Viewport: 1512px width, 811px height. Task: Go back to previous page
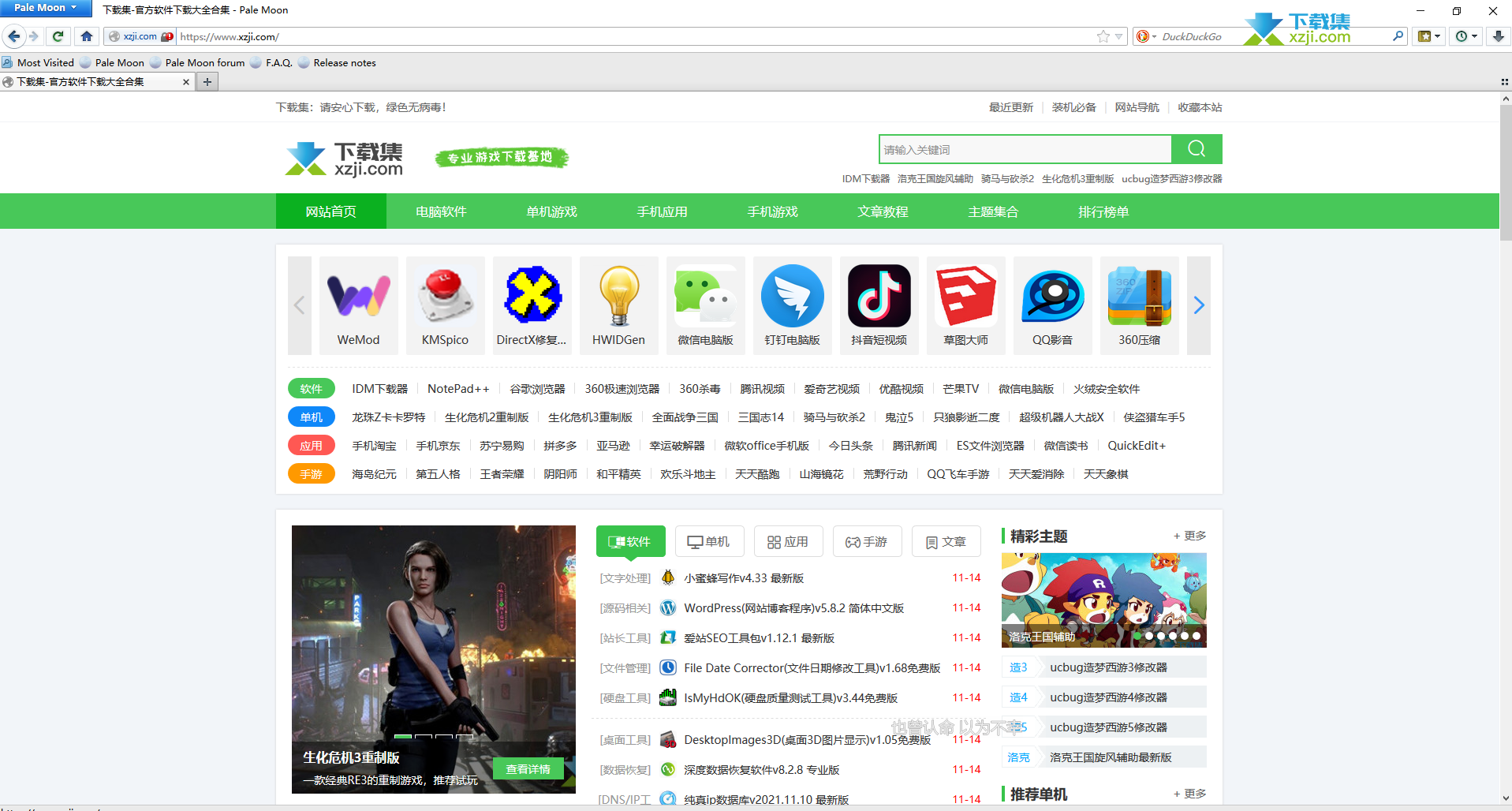[13, 36]
